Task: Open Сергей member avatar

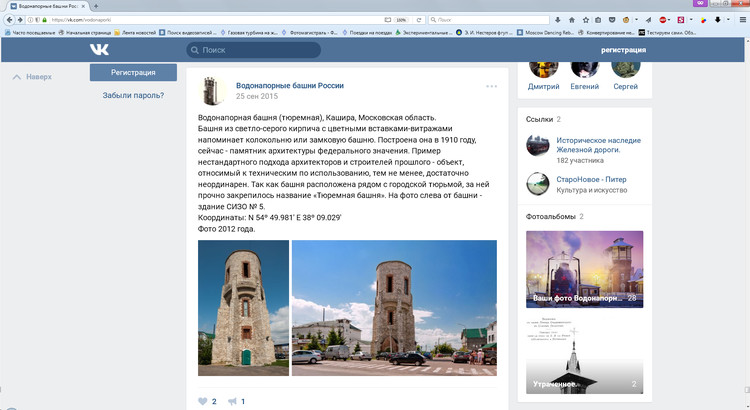Action: click(x=626, y=69)
